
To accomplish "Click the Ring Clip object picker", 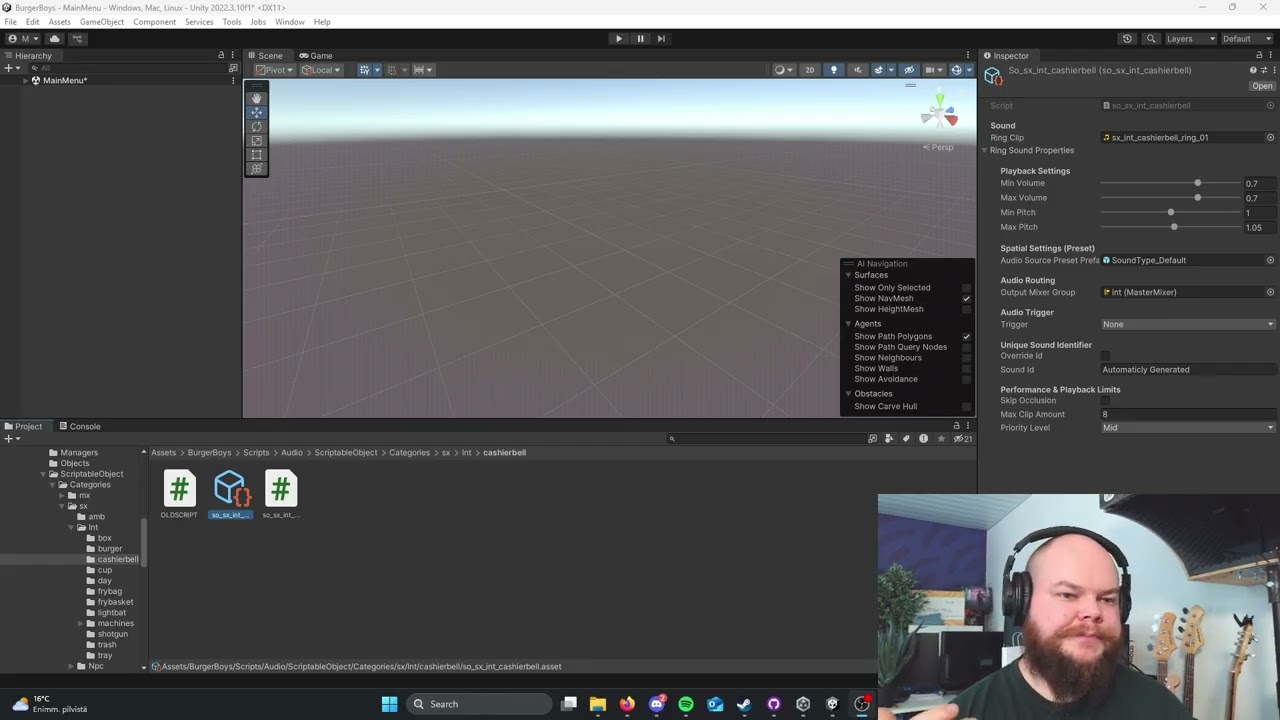I will tap(1270, 138).
